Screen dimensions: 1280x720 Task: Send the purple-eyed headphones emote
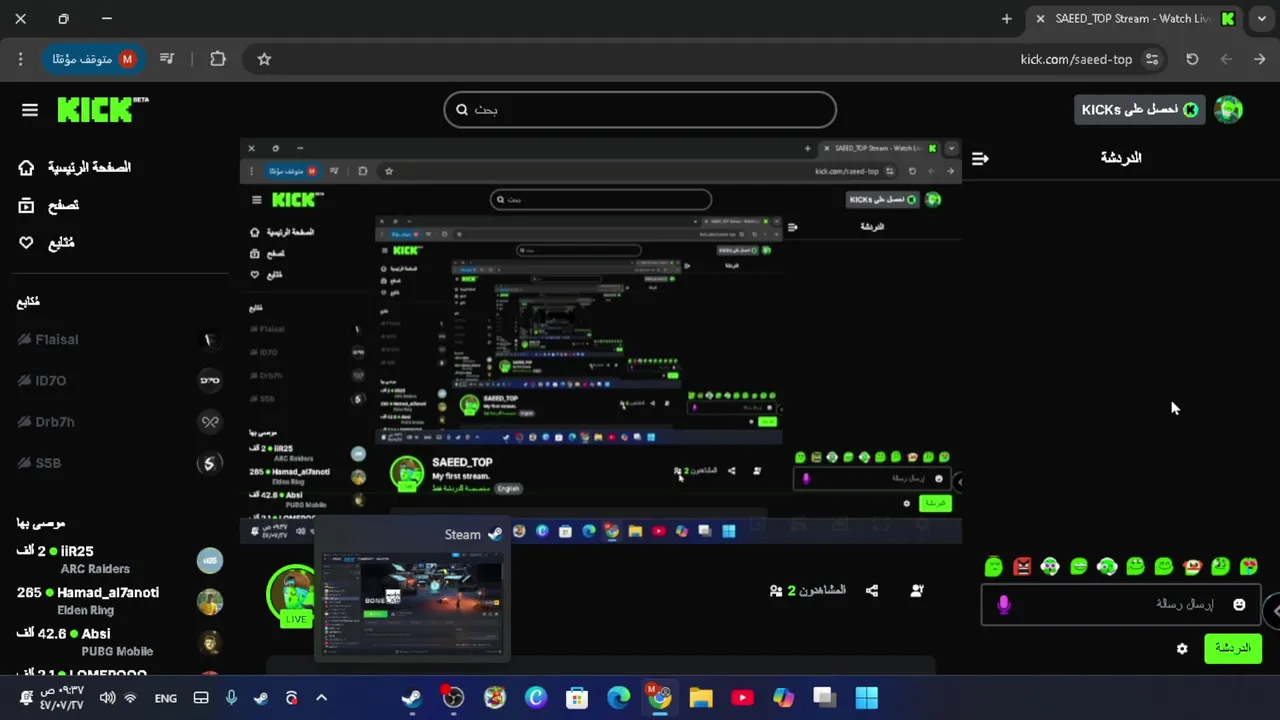tap(1050, 566)
